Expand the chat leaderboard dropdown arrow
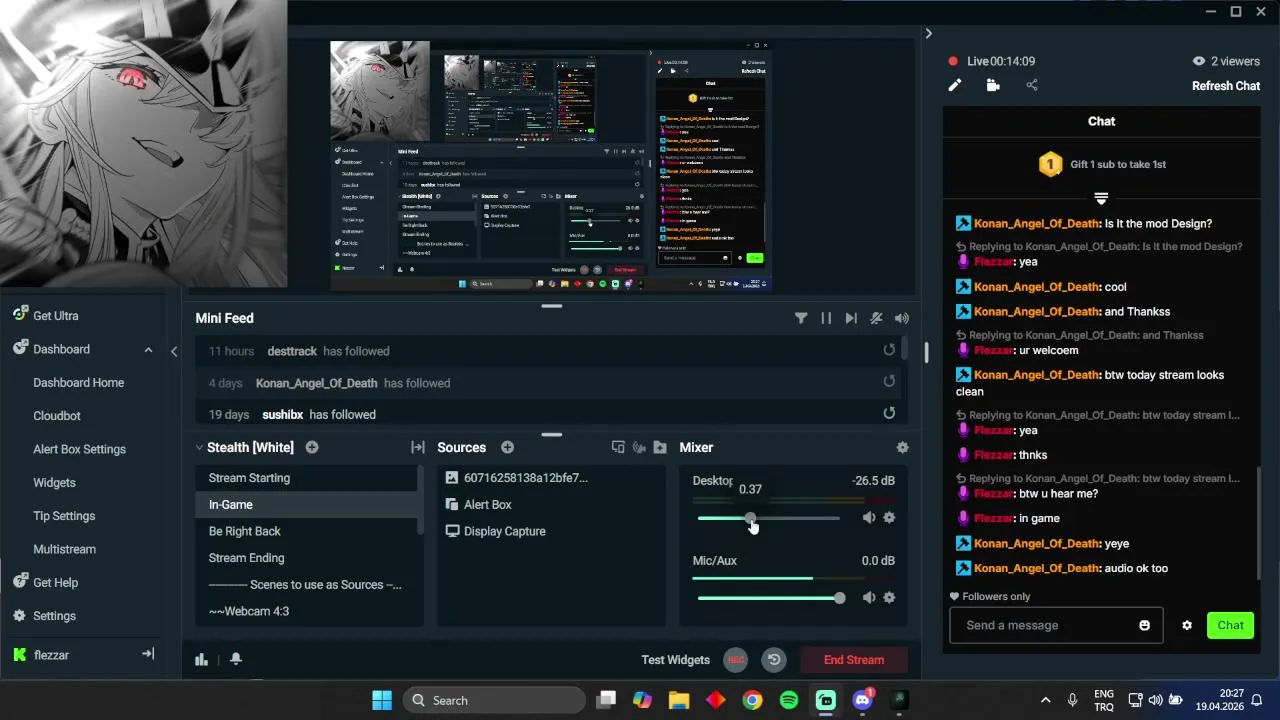The height and width of the screenshot is (720, 1280). (x=1101, y=198)
